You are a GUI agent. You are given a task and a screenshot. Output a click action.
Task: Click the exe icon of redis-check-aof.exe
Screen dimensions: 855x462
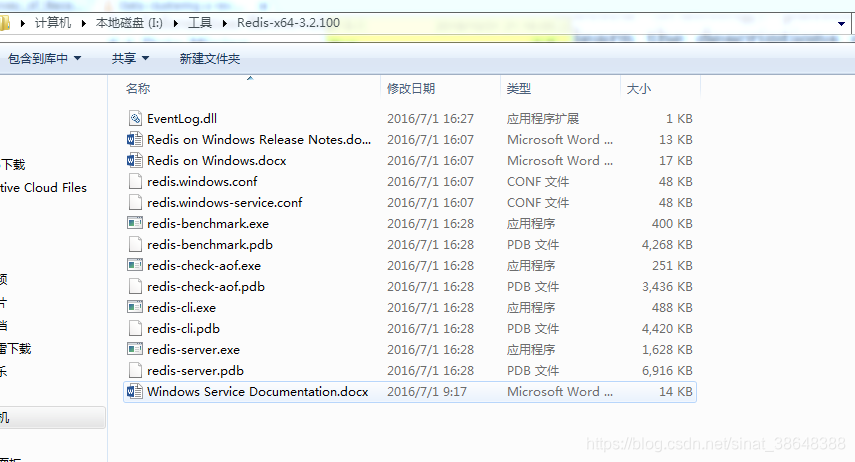click(135, 265)
